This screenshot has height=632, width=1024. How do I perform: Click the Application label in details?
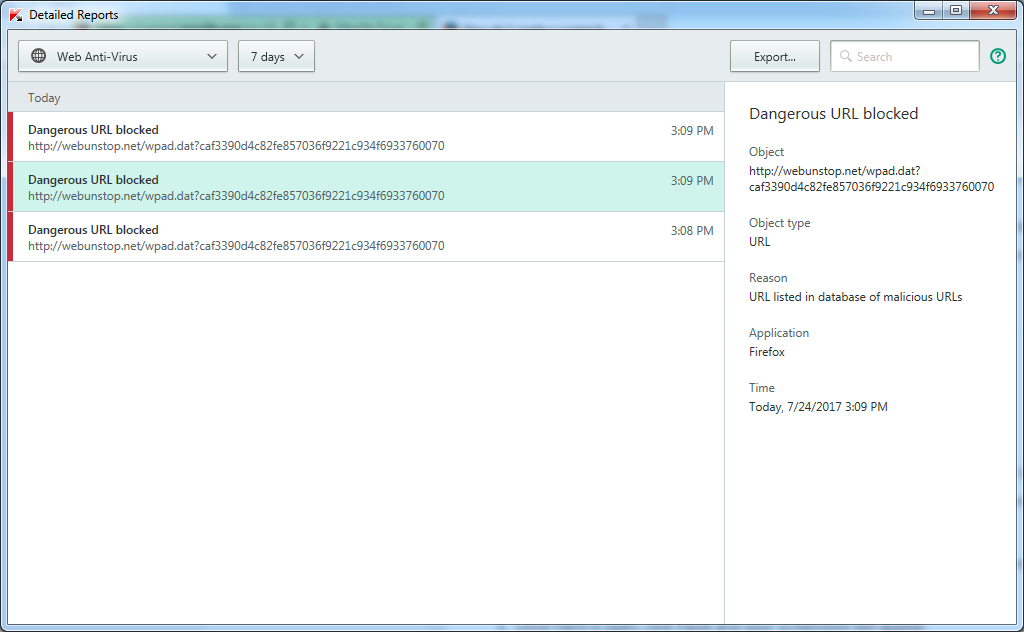click(x=779, y=333)
